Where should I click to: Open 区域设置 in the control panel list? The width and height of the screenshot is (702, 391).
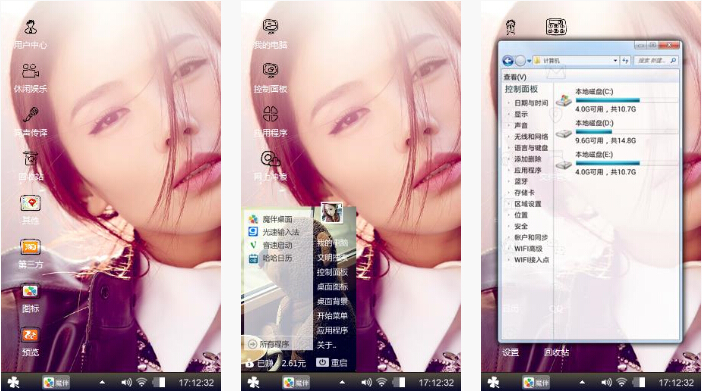tap(528, 204)
